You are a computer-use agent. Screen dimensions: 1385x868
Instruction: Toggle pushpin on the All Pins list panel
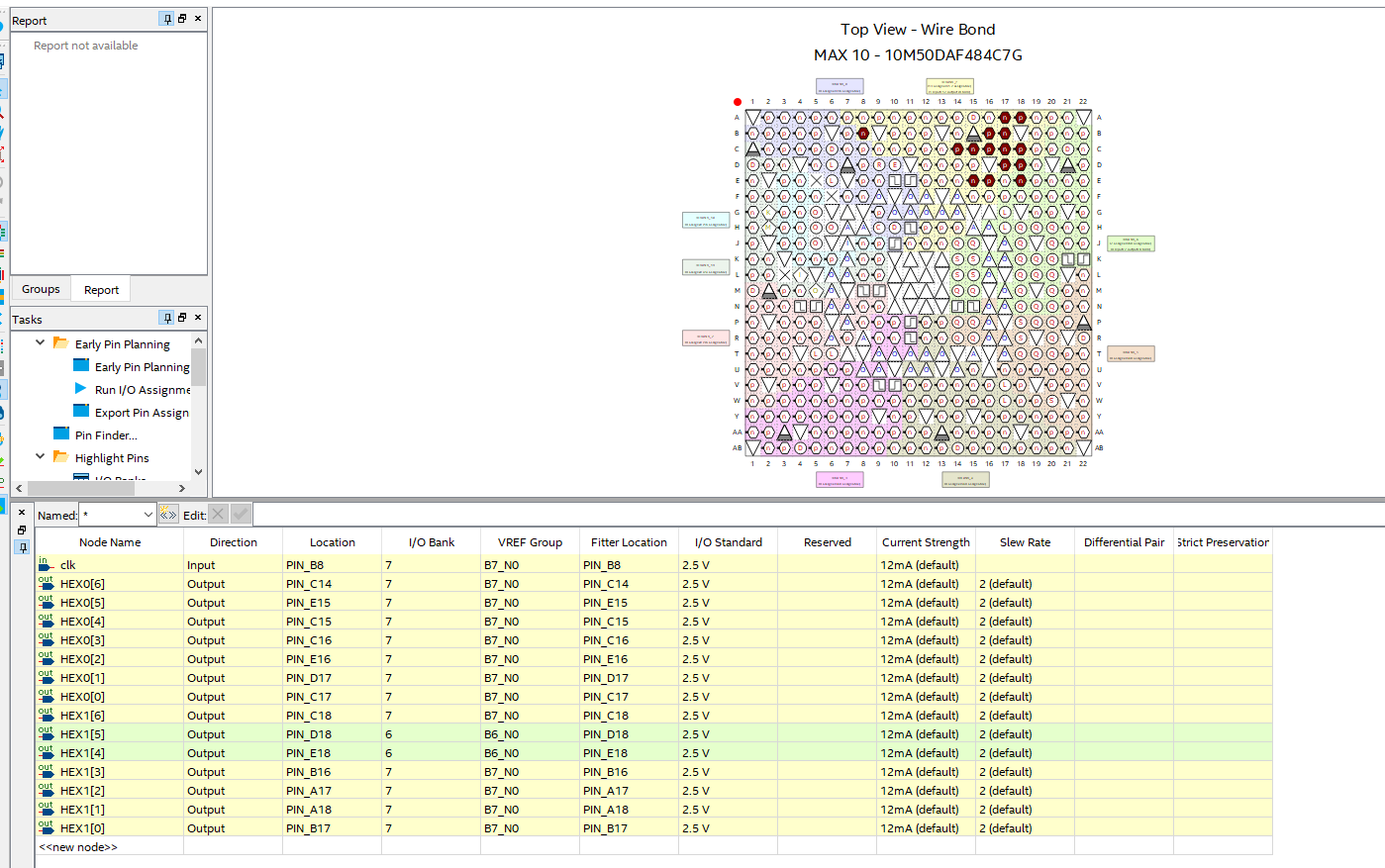(x=22, y=547)
